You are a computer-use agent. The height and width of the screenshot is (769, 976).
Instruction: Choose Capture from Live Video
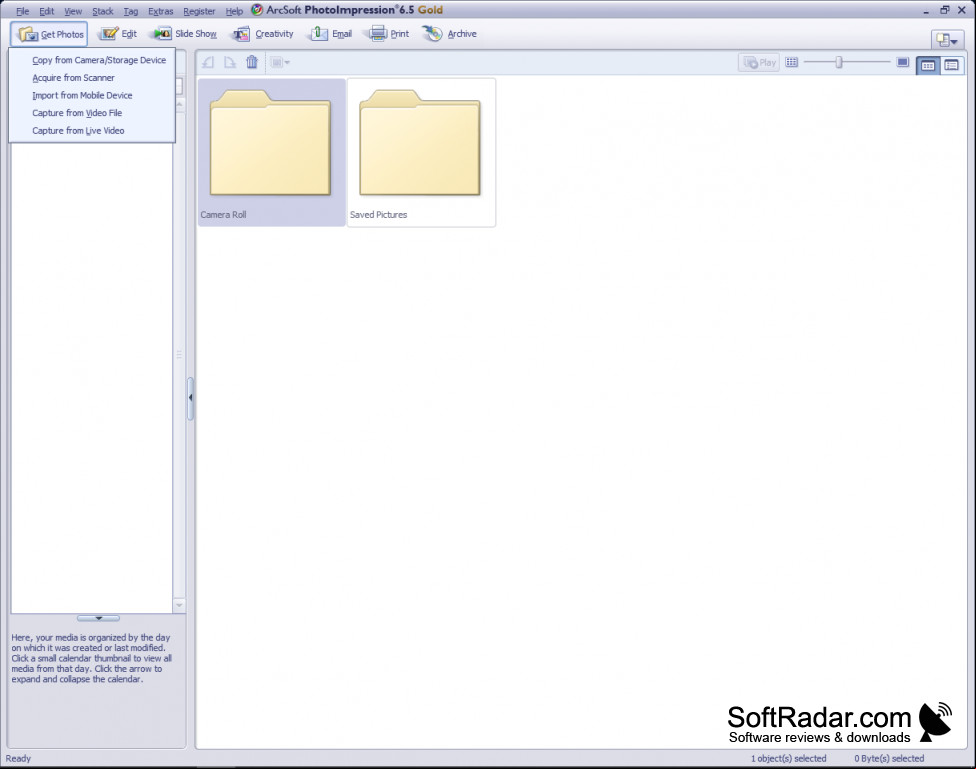coord(92,131)
